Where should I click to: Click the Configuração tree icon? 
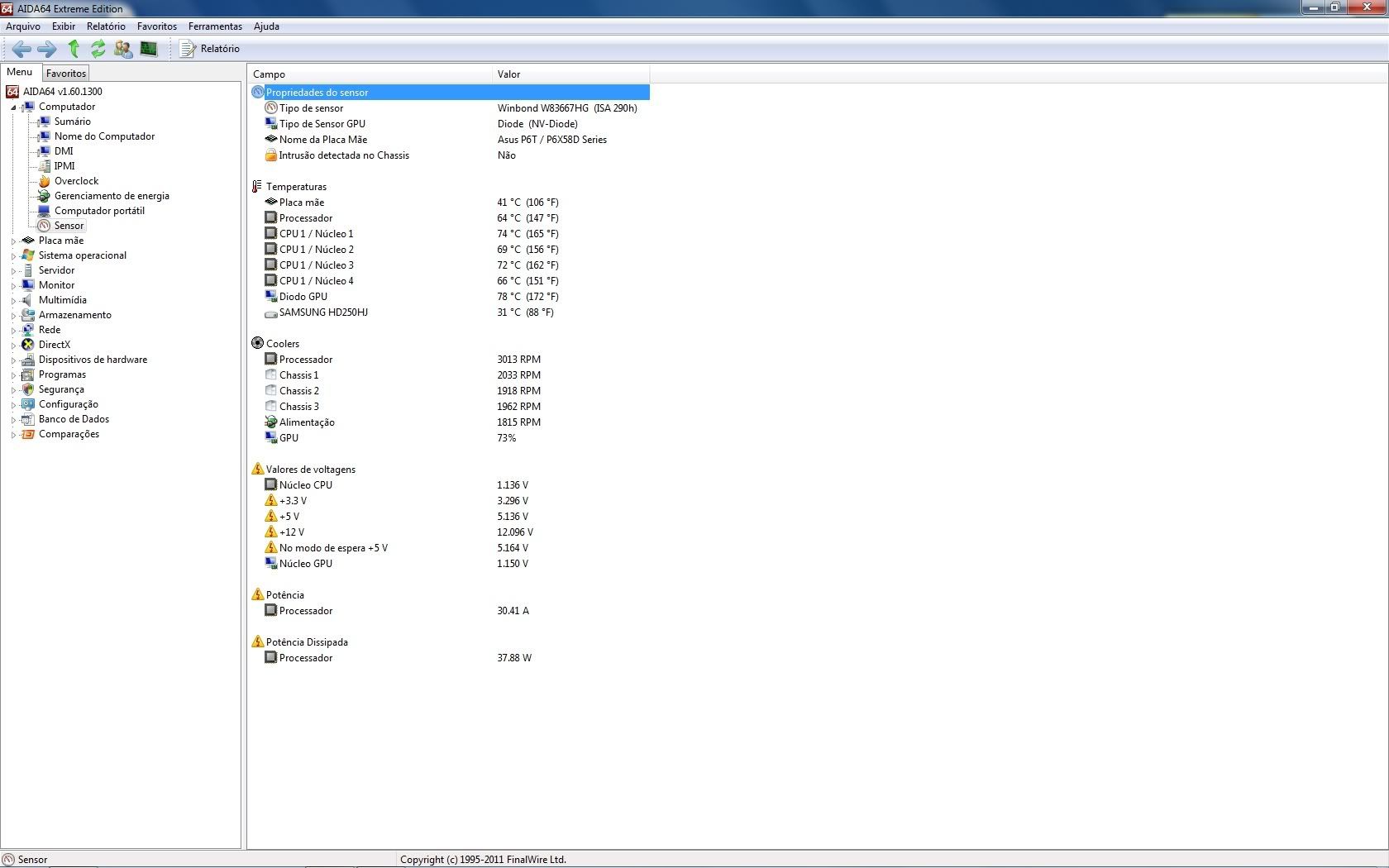pyautogui.click(x=28, y=404)
